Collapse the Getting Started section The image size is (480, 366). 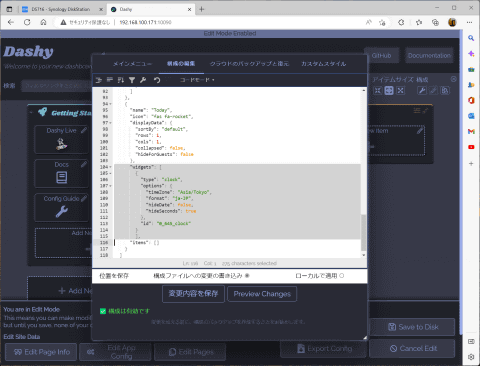pyautogui.click(x=31, y=113)
